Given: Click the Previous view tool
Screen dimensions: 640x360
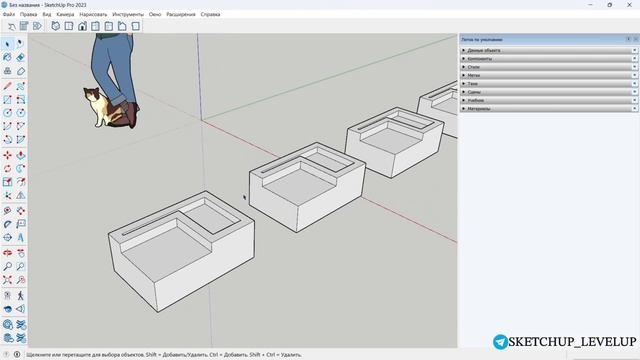Looking at the screenshot, I should [20, 280].
